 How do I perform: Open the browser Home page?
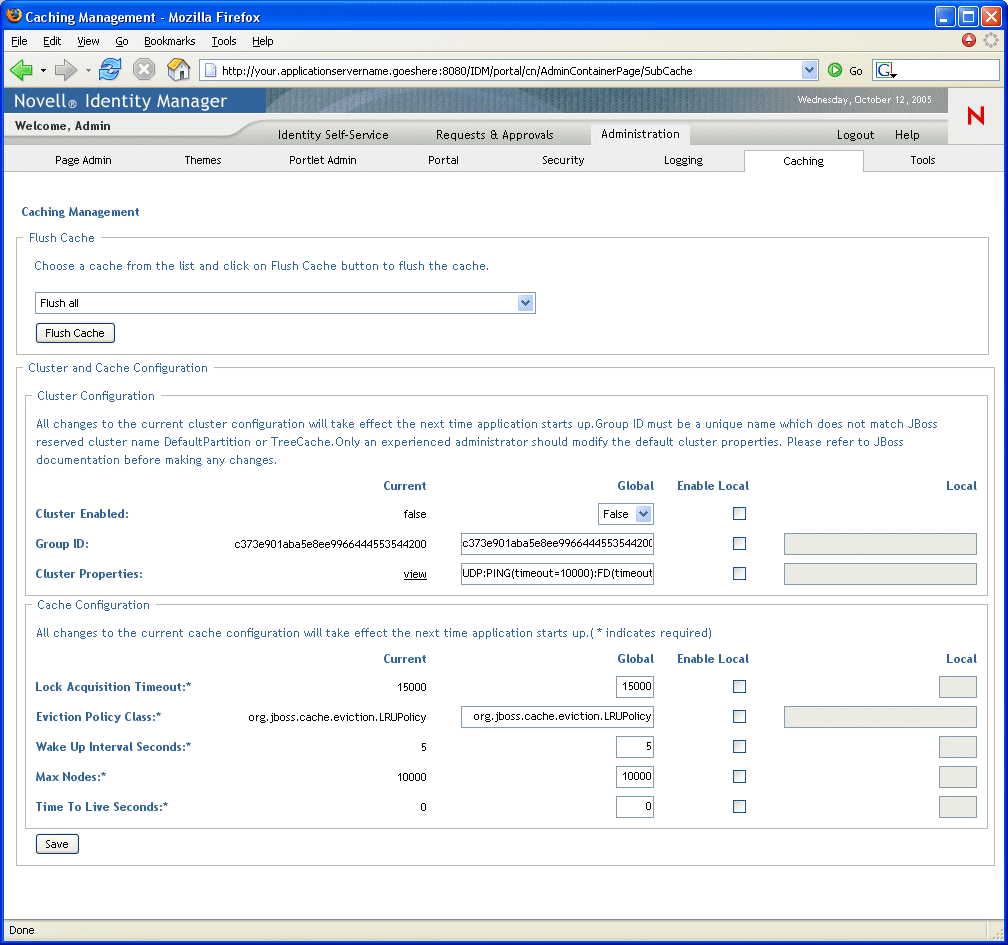pyautogui.click(x=178, y=69)
